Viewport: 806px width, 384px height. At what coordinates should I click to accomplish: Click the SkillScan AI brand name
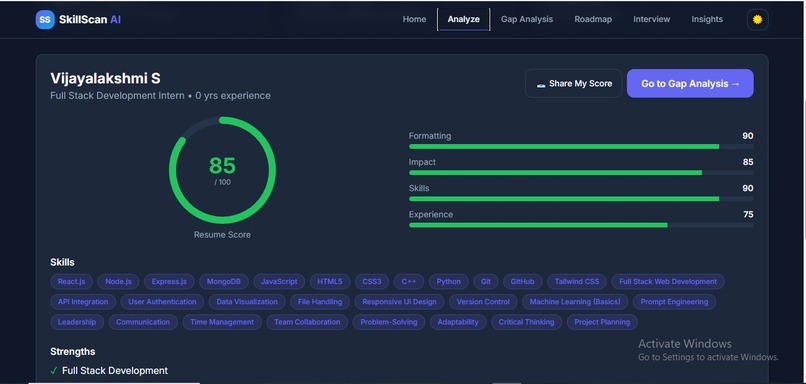pos(90,20)
